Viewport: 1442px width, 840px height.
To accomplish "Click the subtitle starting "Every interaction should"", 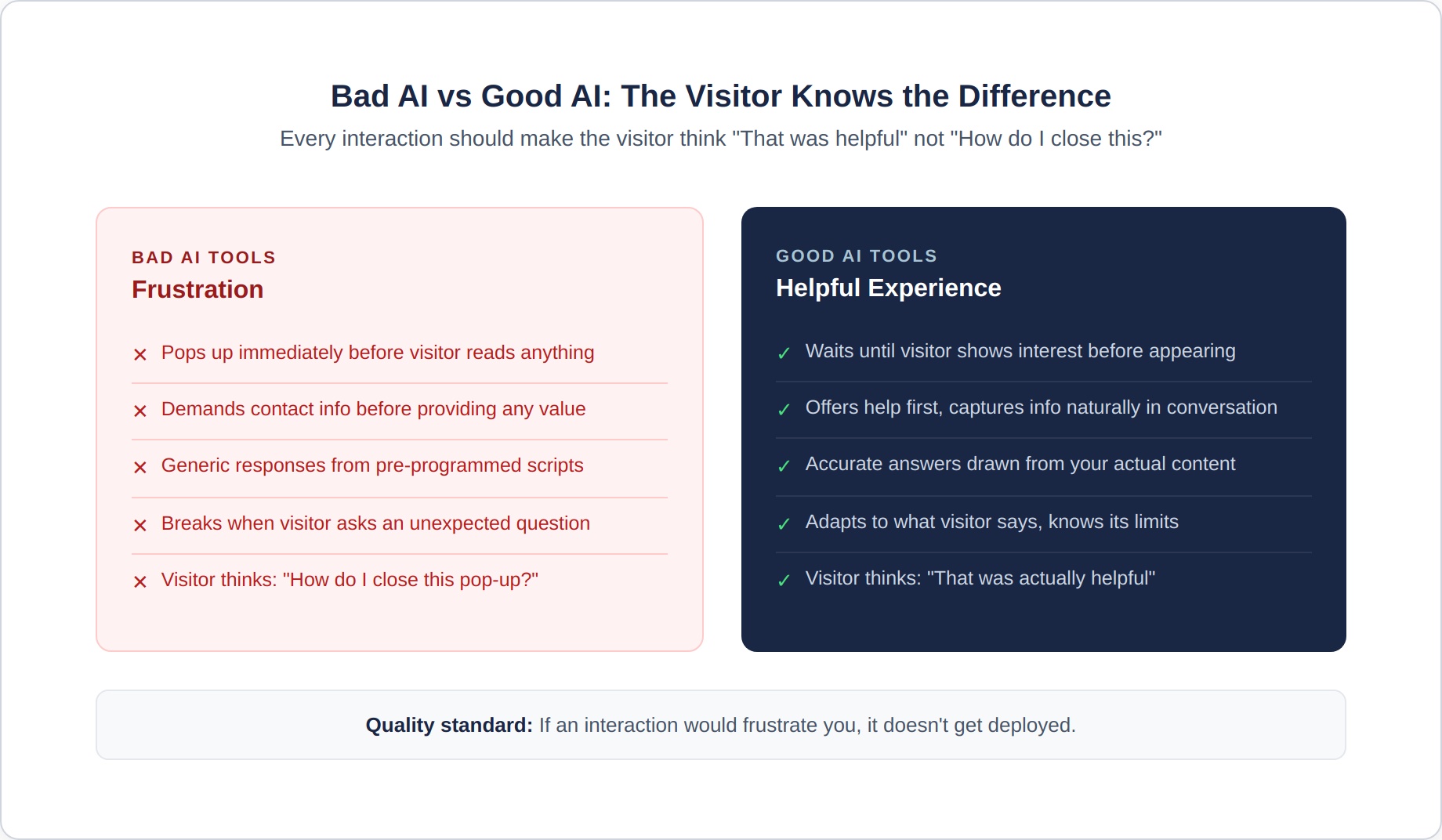I will 720,139.
